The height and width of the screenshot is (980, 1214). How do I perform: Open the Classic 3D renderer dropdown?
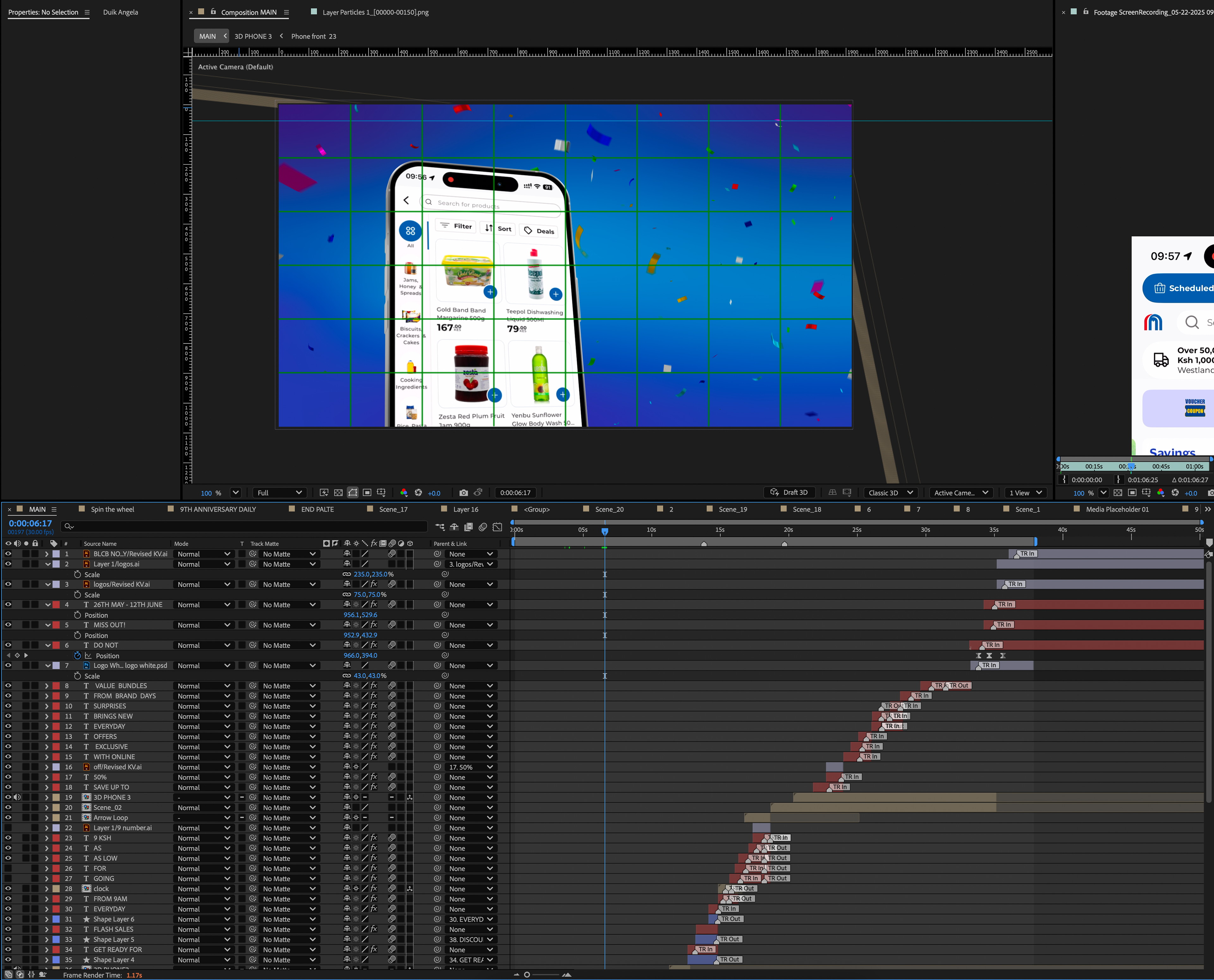click(890, 493)
